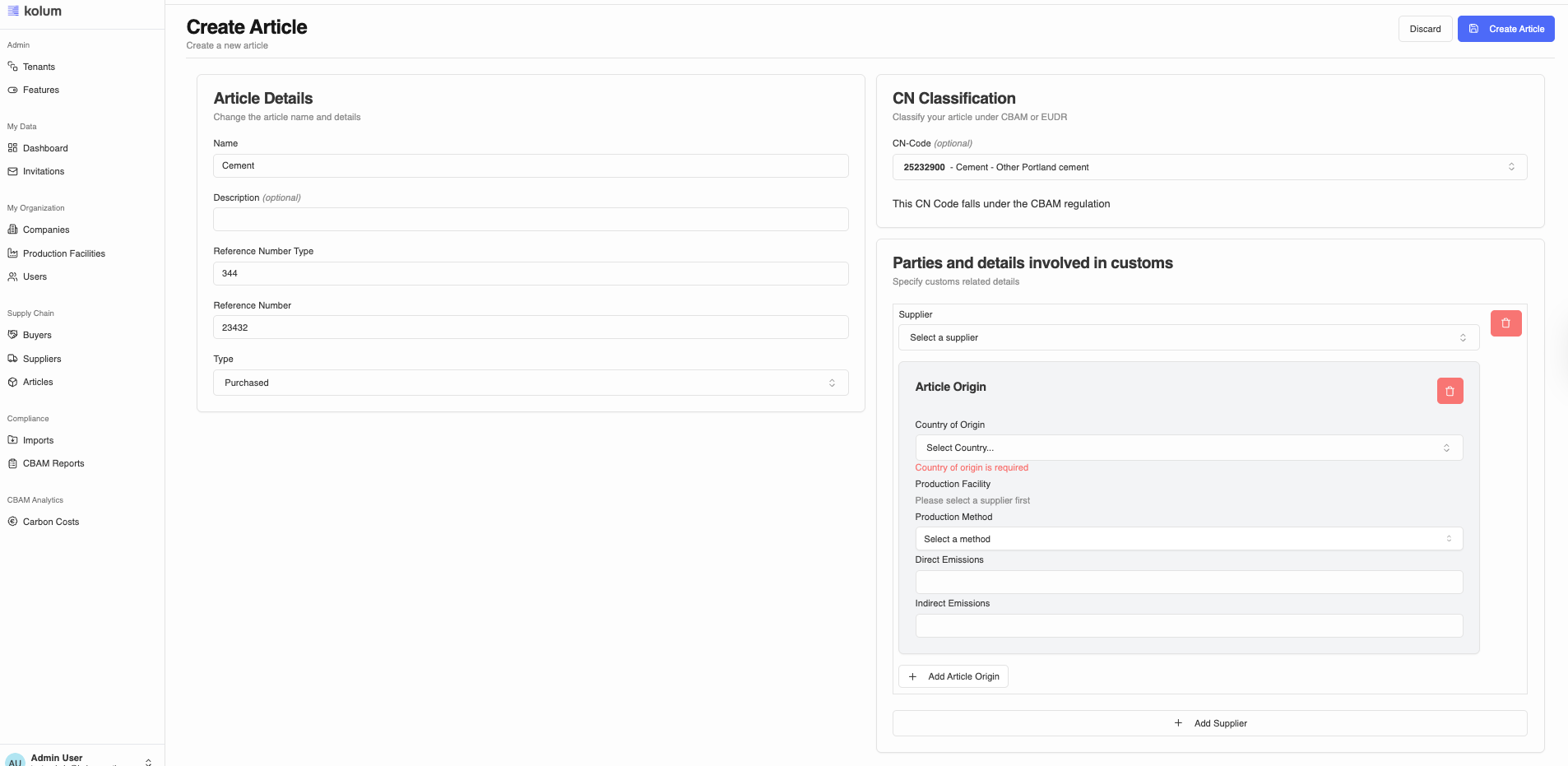This screenshot has height=766, width=1568.
Task: Open the Type dropdown showing Purchased
Action: click(530, 383)
